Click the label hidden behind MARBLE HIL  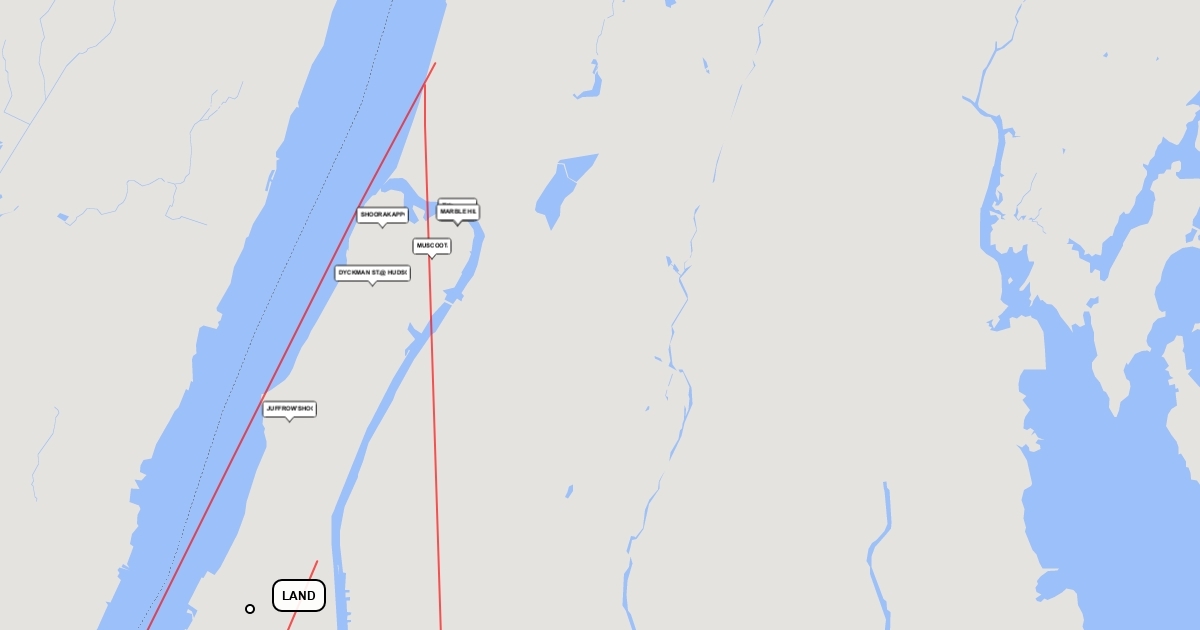coord(457,201)
